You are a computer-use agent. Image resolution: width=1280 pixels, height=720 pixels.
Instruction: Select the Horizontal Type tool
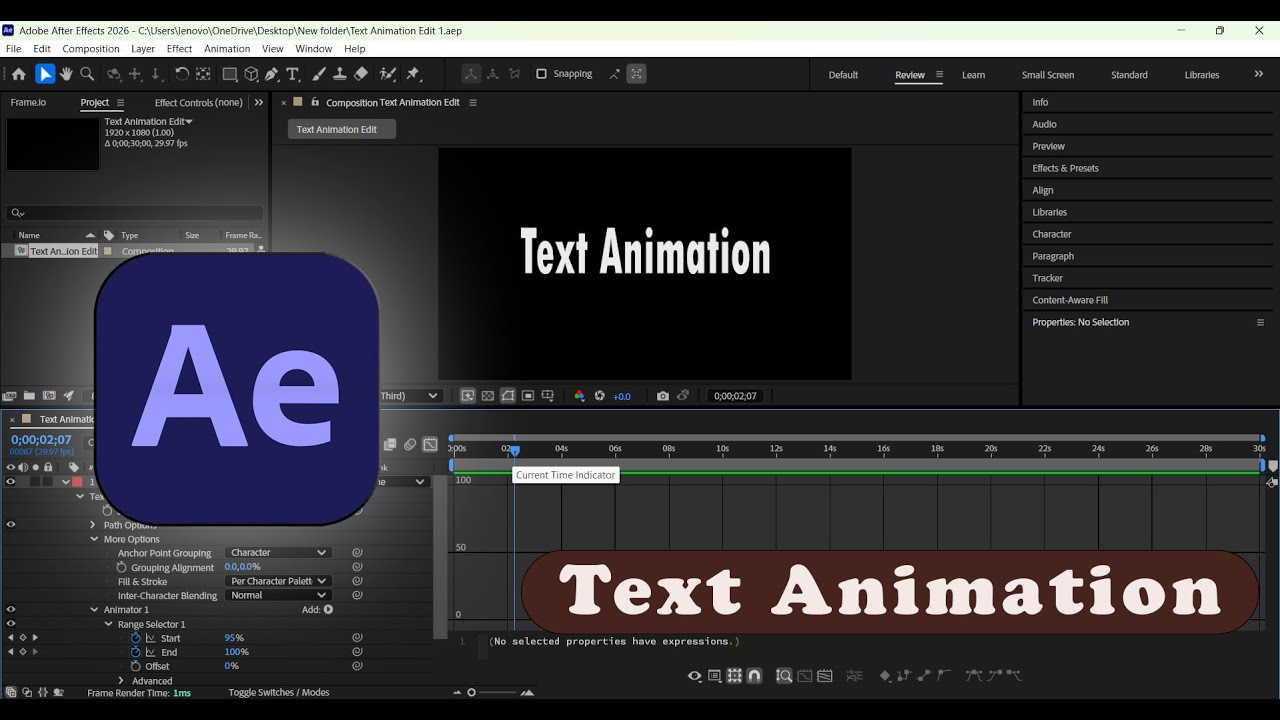(x=293, y=74)
